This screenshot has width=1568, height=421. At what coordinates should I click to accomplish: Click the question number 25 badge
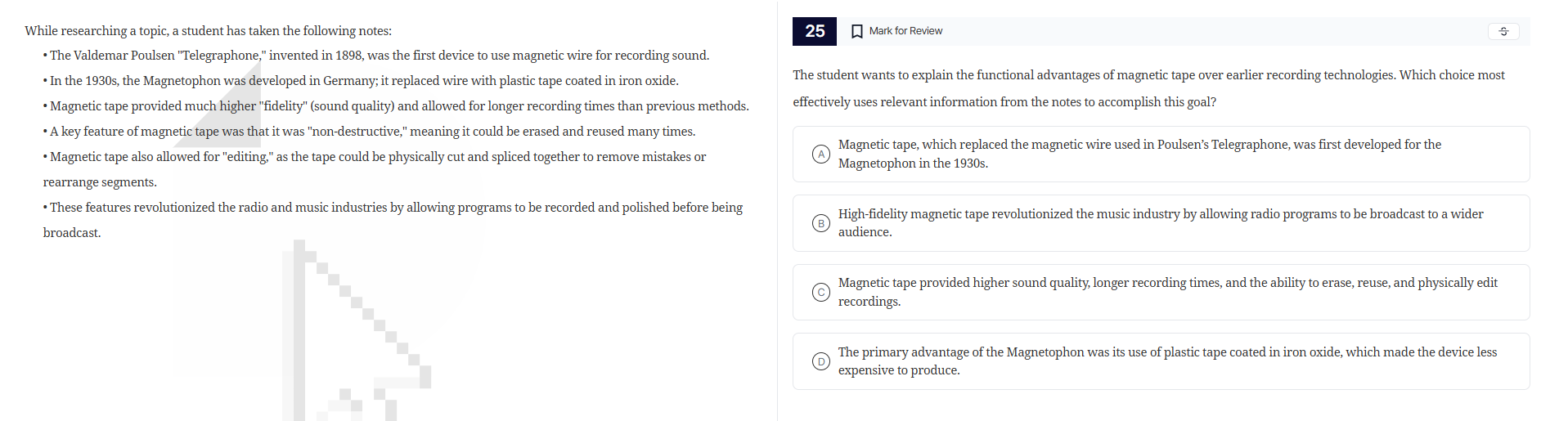click(x=814, y=31)
